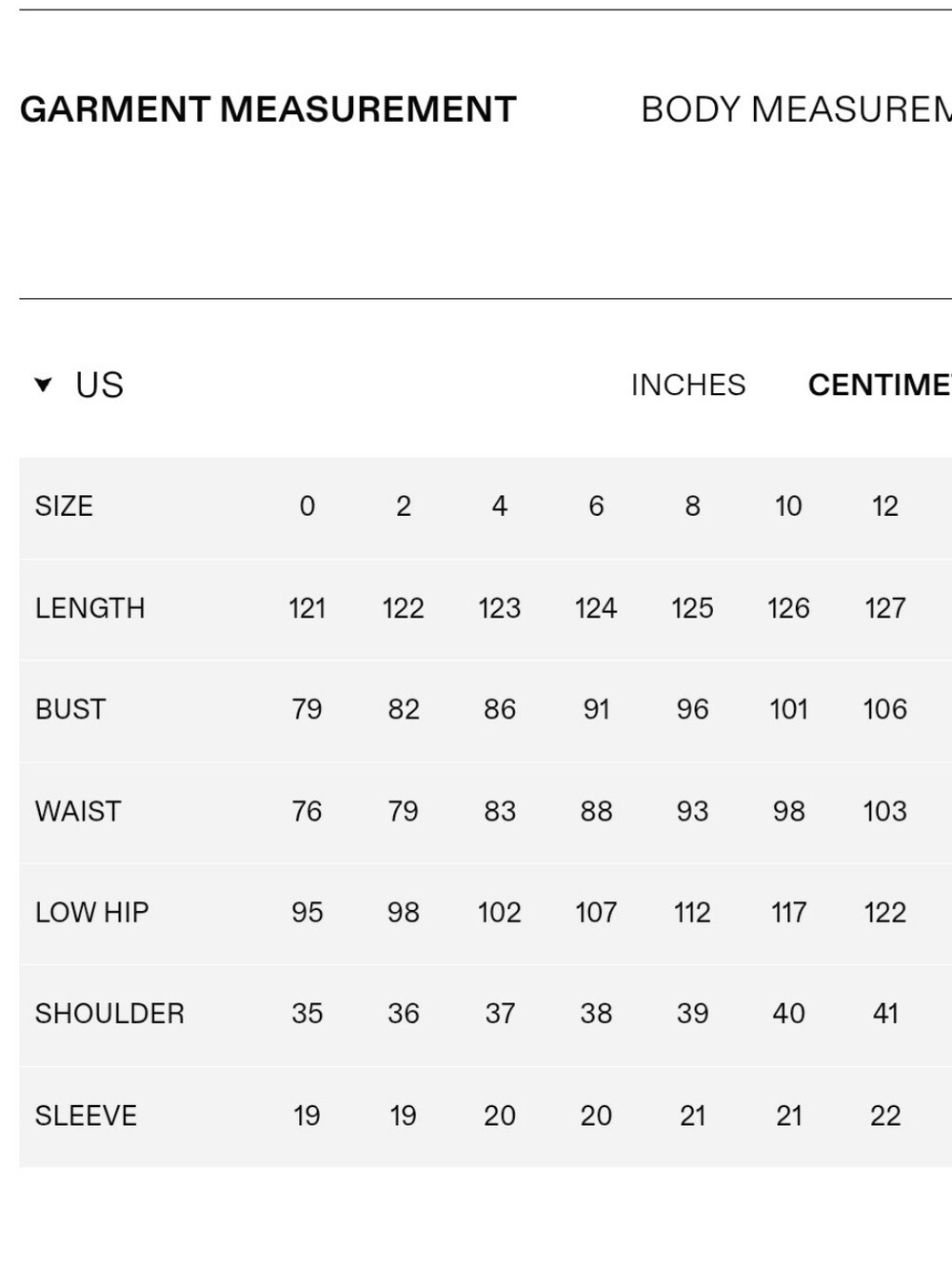Select size 6 column header
This screenshot has width=952, height=1265.
point(596,506)
